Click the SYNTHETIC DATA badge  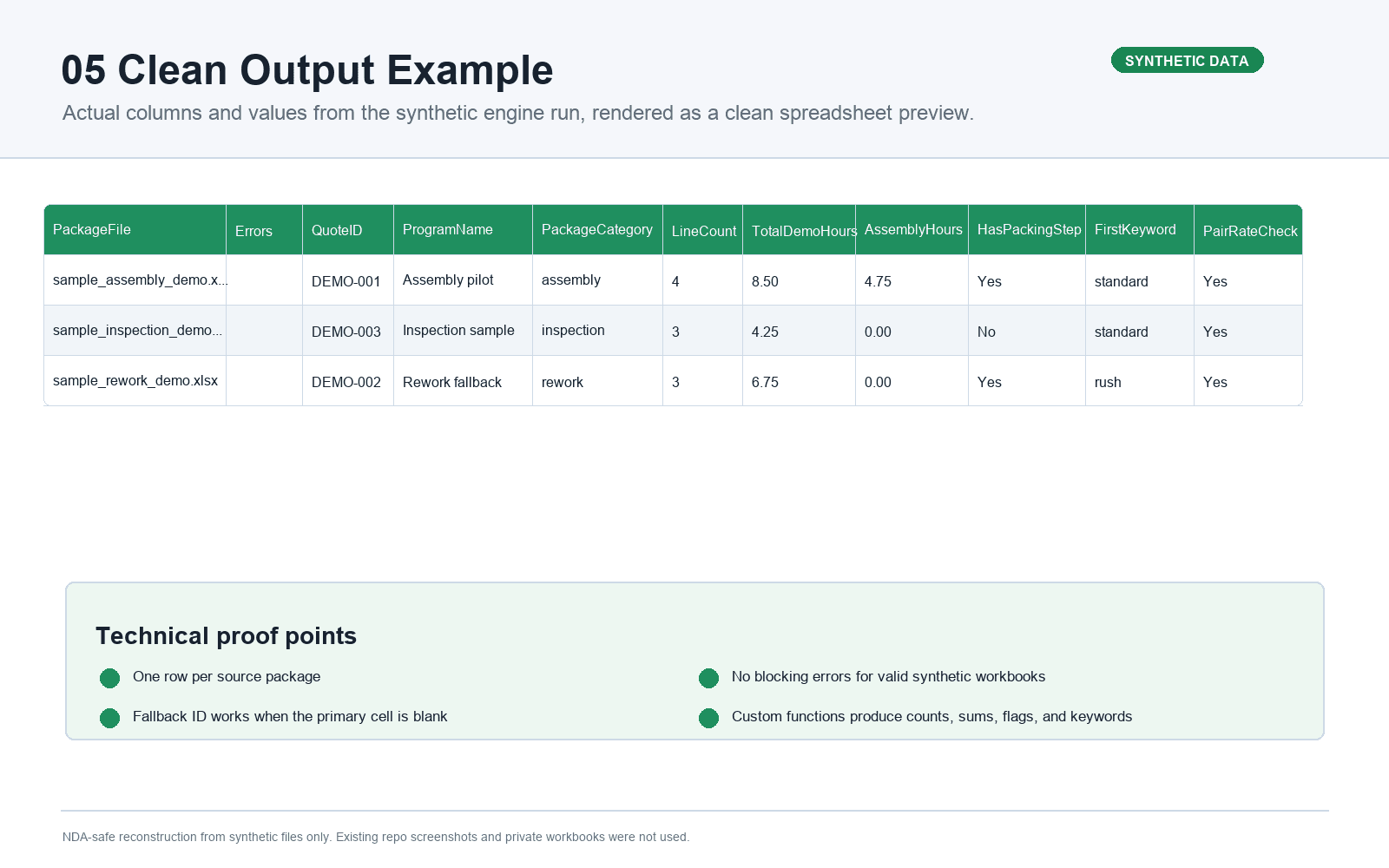click(x=1187, y=60)
